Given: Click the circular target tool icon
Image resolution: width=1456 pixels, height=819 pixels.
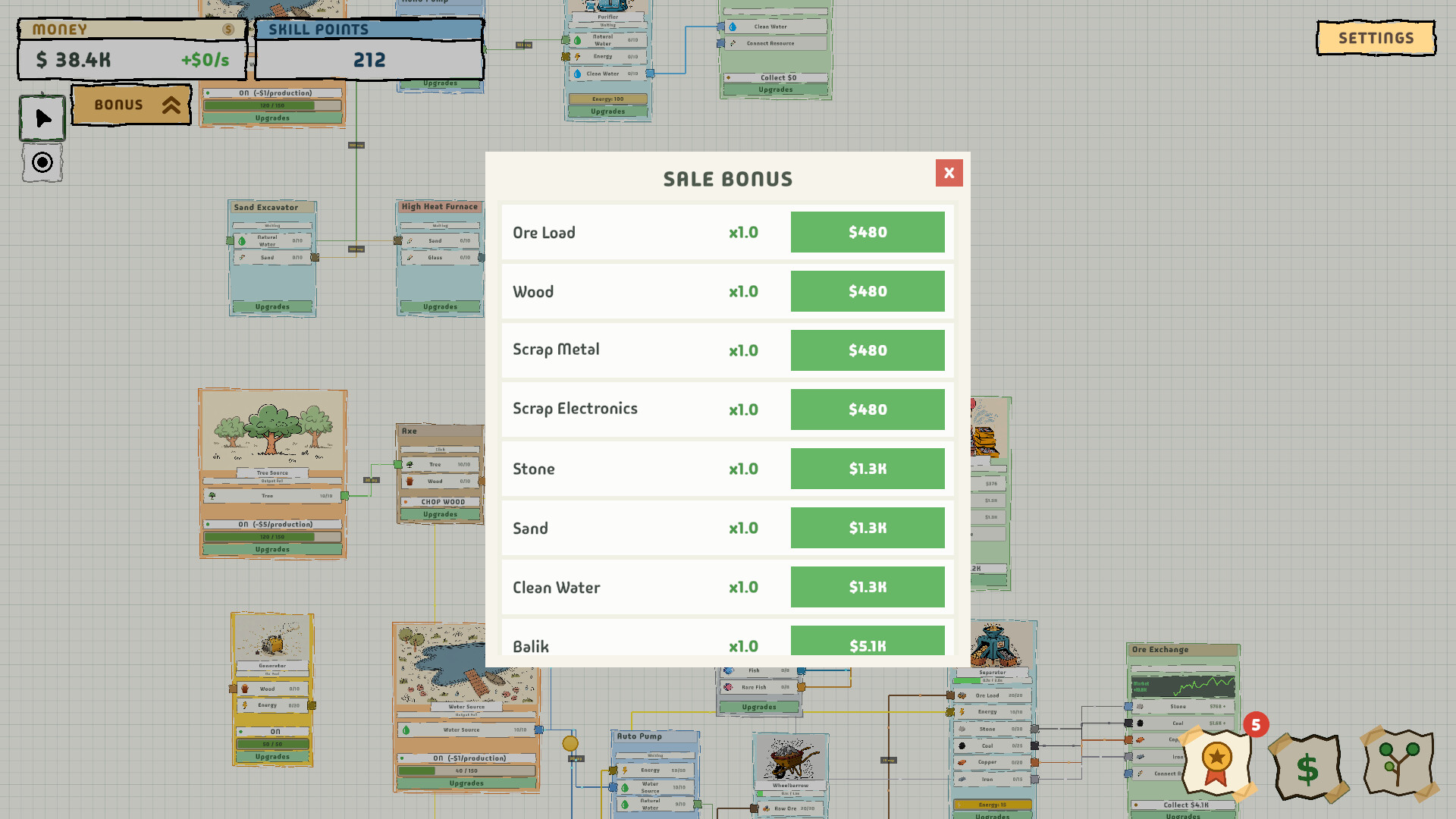Looking at the screenshot, I should [x=42, y=162].
